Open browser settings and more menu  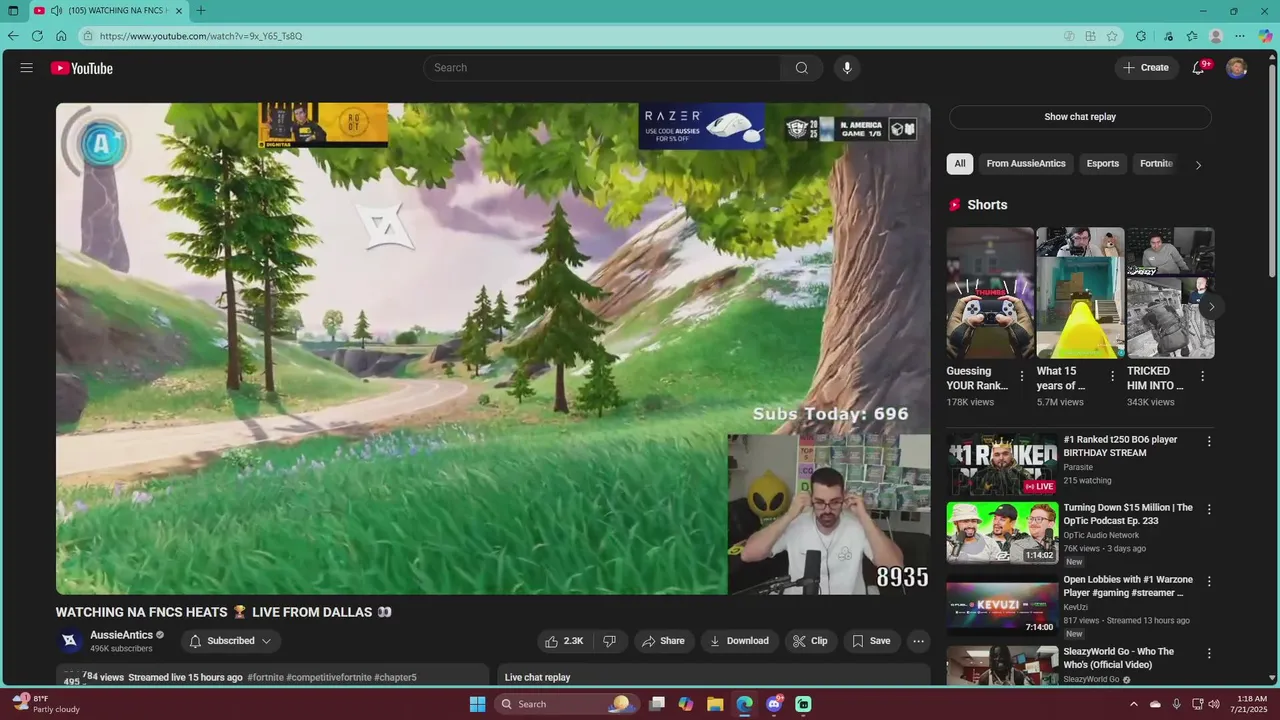pos(1240,36)
